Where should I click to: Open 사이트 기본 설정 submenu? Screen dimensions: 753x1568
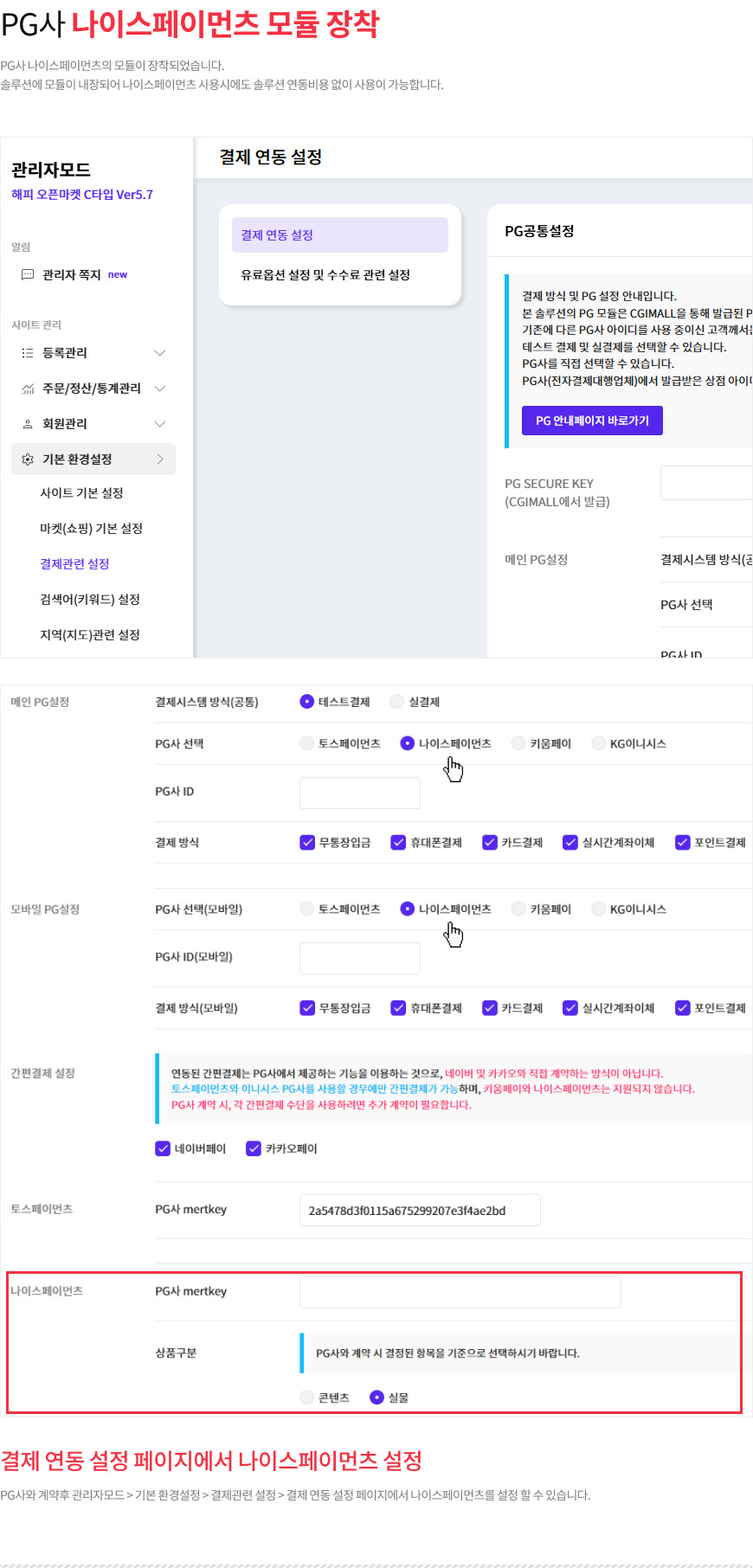(81, 493)
